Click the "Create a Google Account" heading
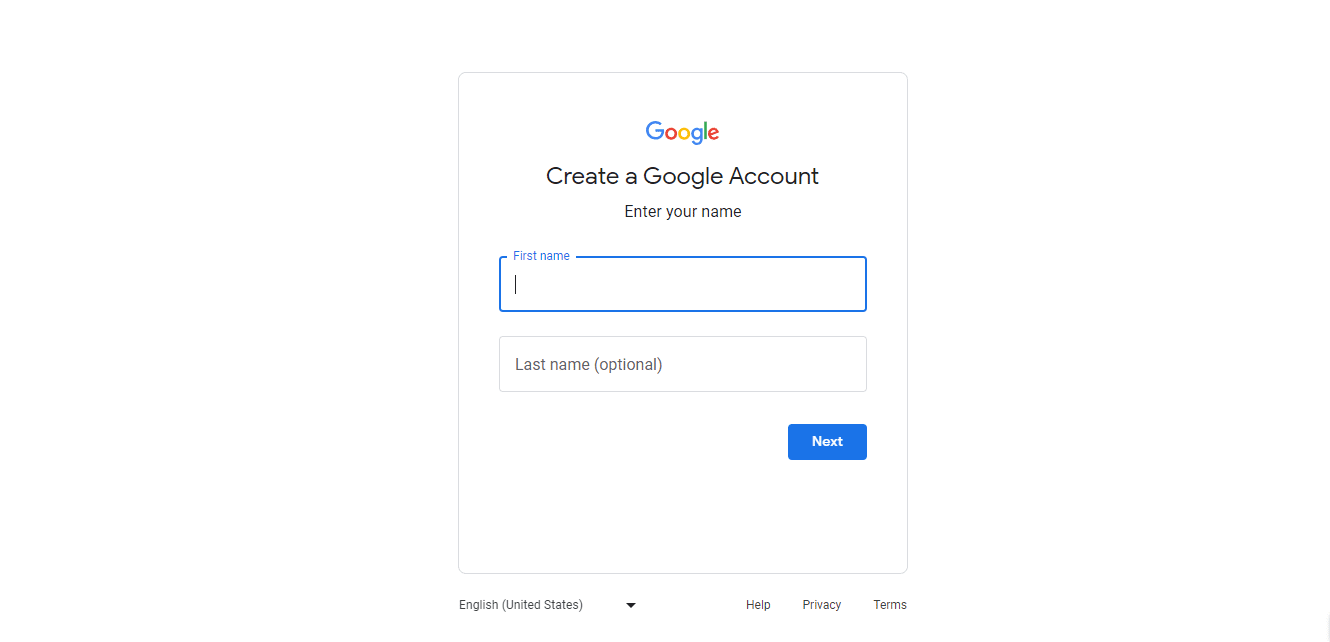The image size is (1330, 642). (x=682, y=176)
